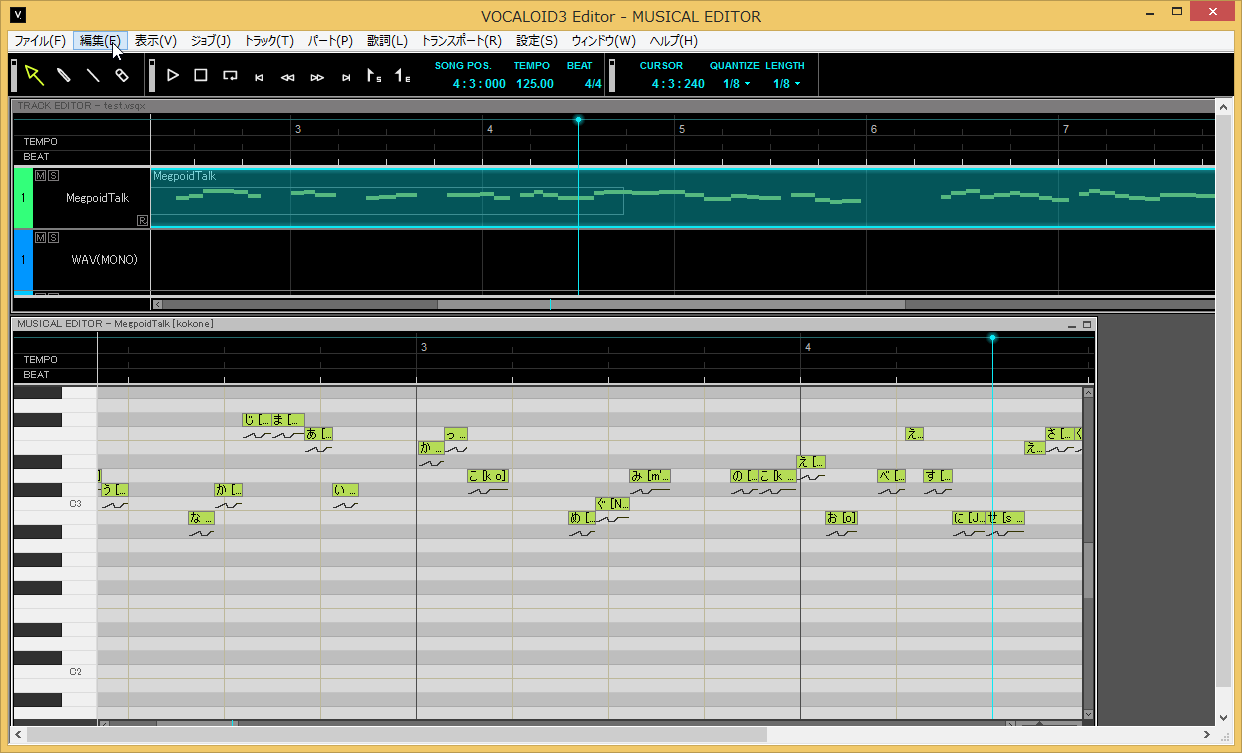Open the 表示(V) menu

[156, 41]
